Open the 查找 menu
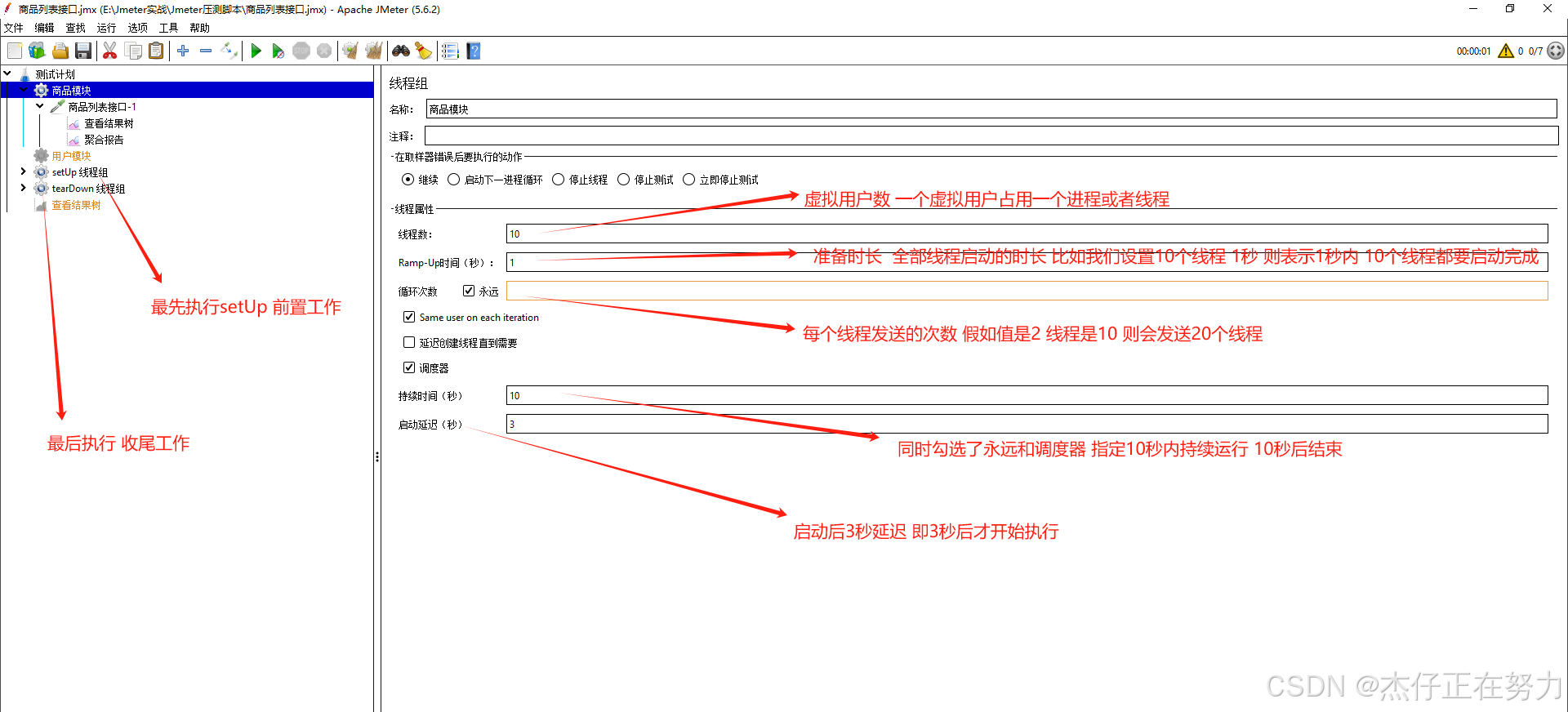 pyautogui.click(x=75, y=28)
